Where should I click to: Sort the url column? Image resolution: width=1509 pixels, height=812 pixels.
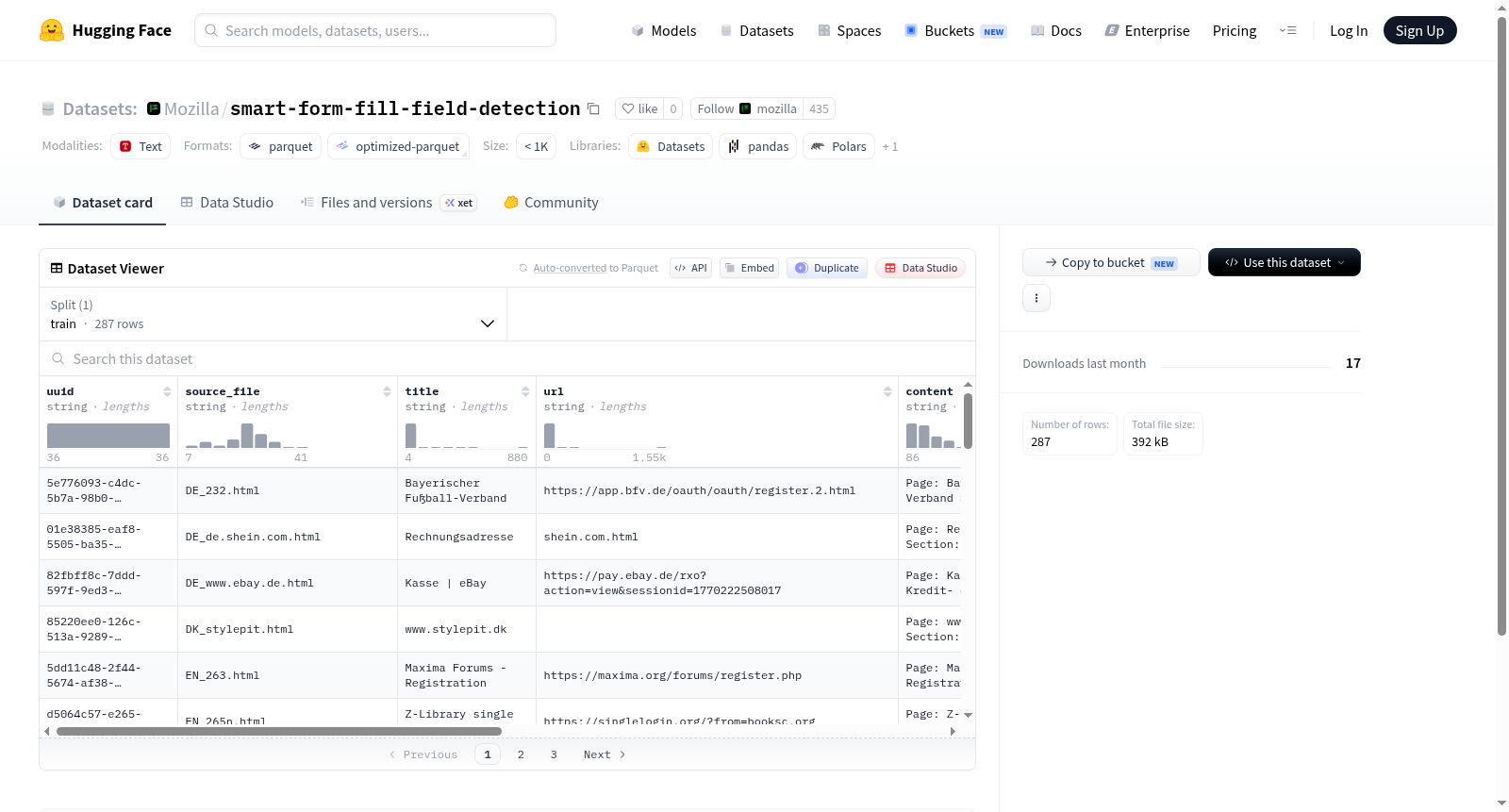(x=887, y=391)
